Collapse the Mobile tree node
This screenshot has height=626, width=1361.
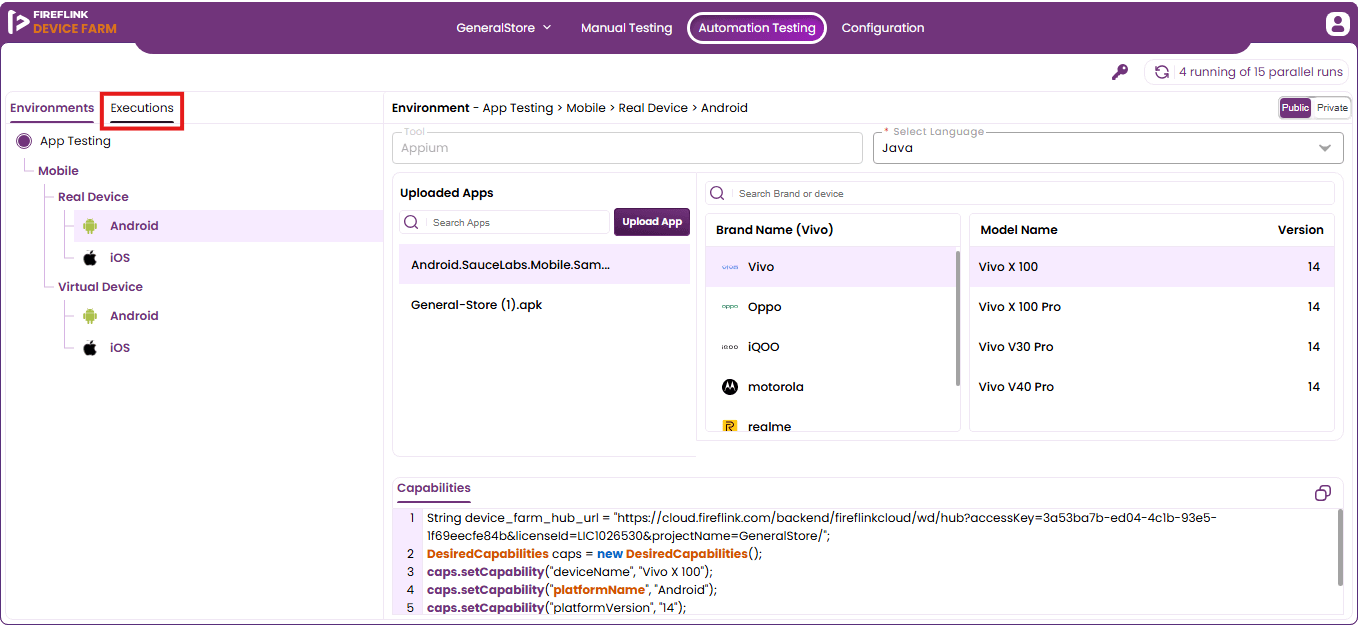tap(58, 171)
